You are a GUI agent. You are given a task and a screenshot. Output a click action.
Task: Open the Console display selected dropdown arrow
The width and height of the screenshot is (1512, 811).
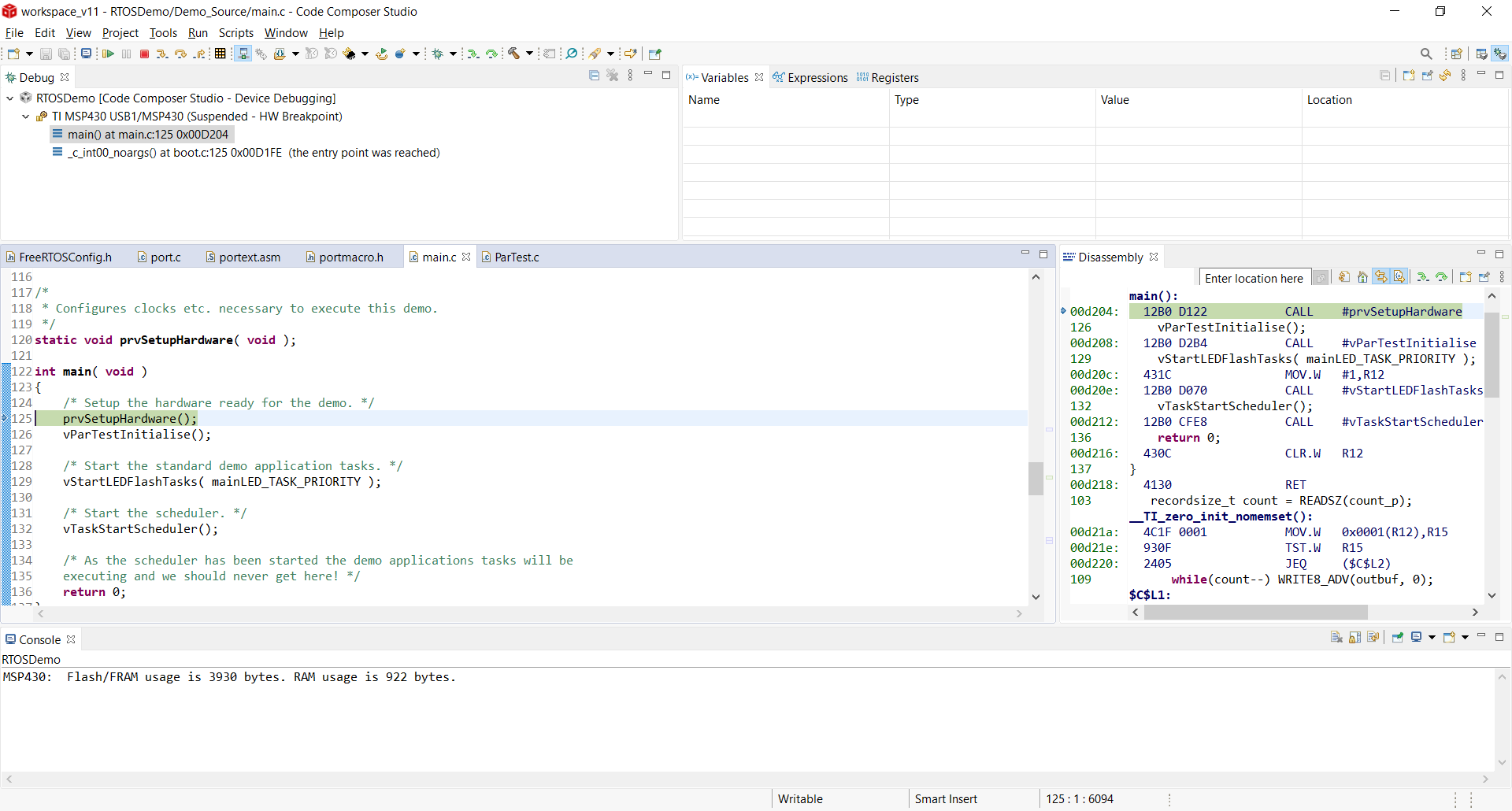tap(1432, 638)
